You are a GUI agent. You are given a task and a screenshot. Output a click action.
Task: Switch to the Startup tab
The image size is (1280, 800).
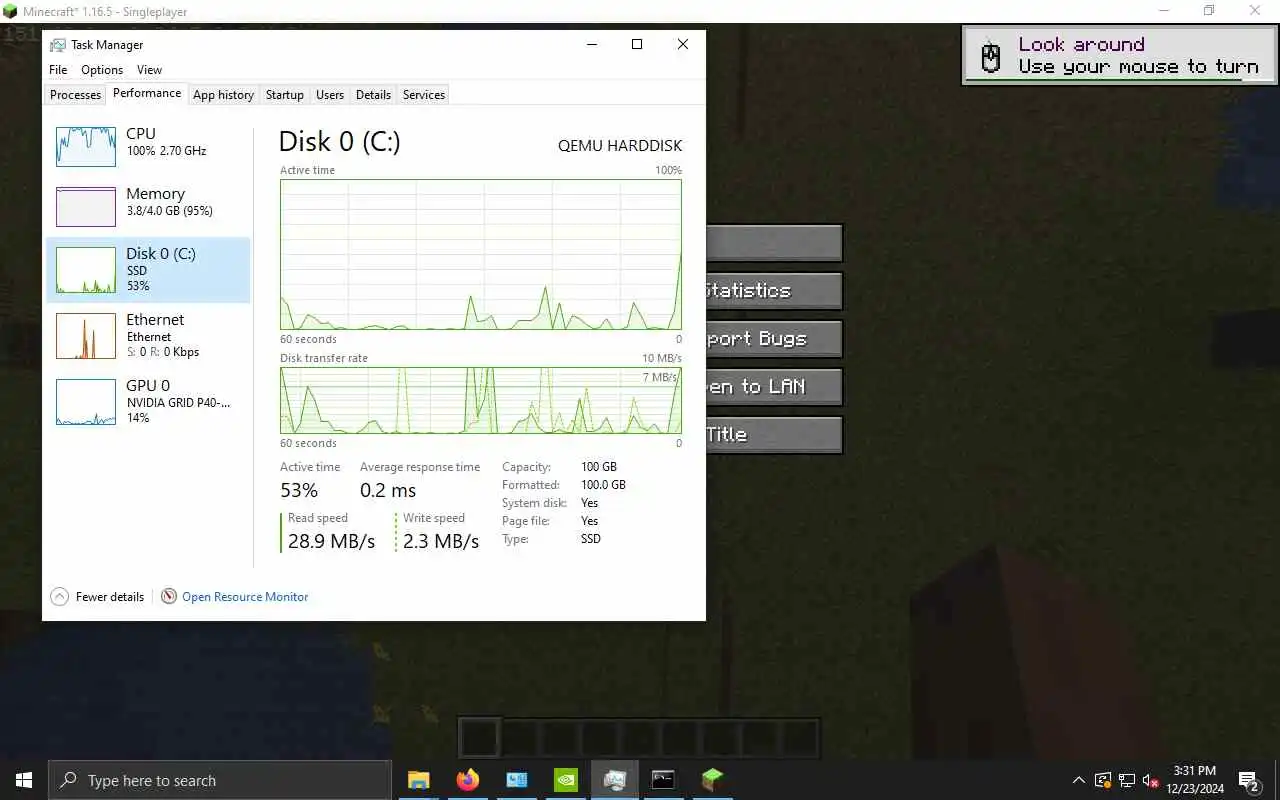tap(284, 95)
